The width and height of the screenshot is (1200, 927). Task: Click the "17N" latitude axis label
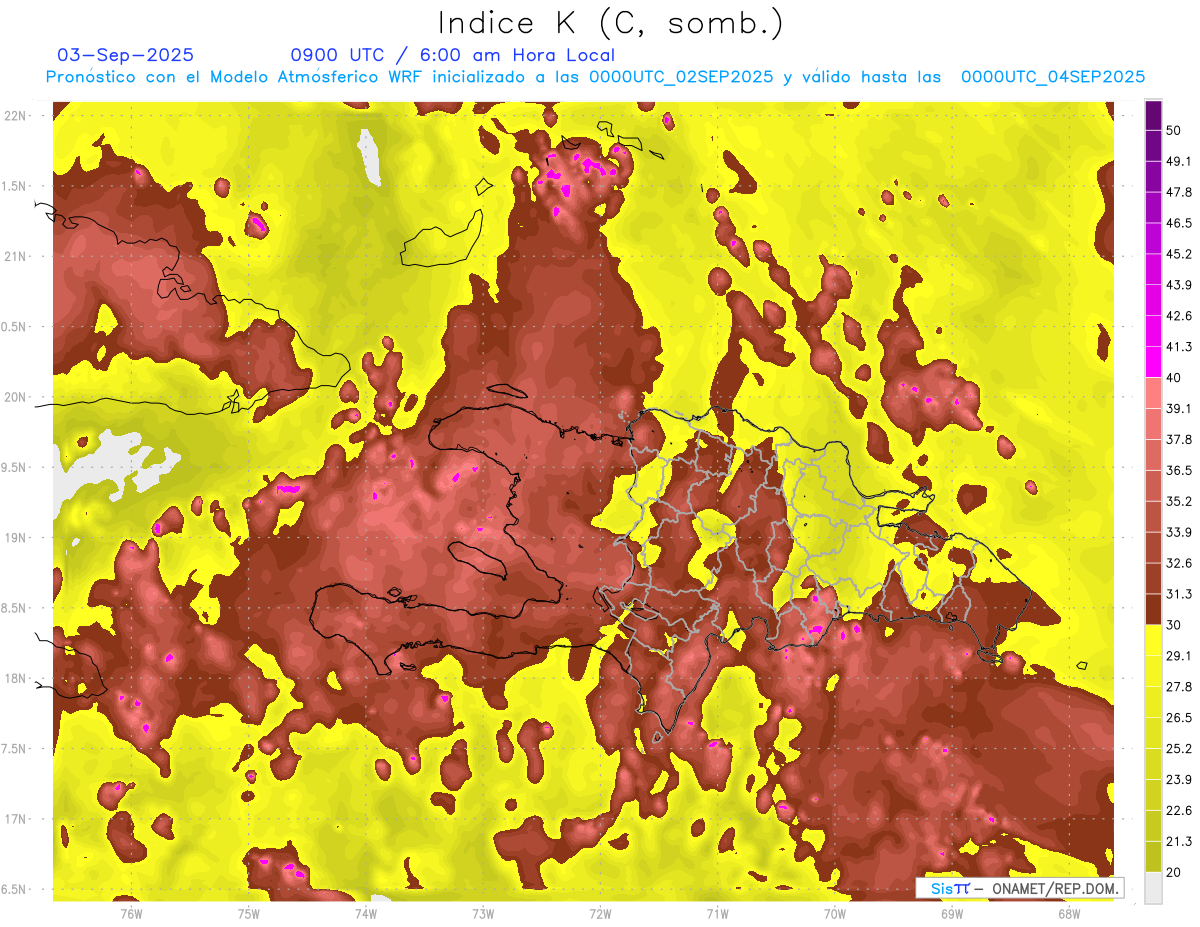(x=15, y=820)
